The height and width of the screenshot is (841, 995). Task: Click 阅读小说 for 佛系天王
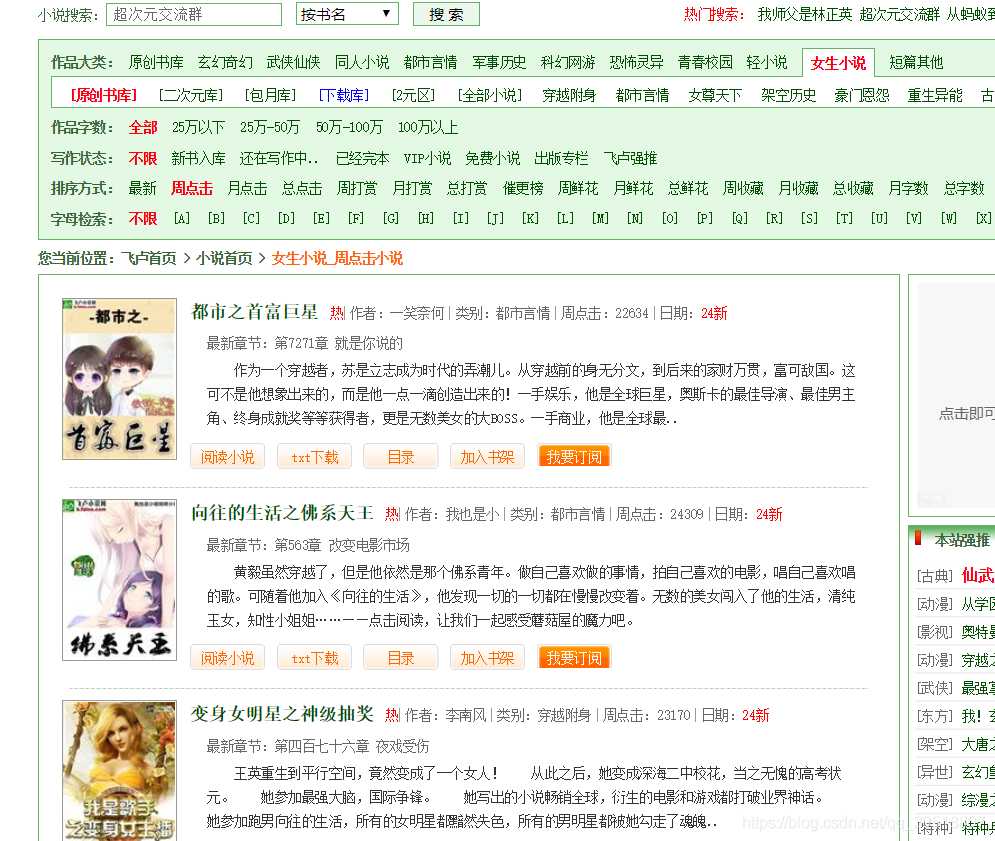click(227, 658)
